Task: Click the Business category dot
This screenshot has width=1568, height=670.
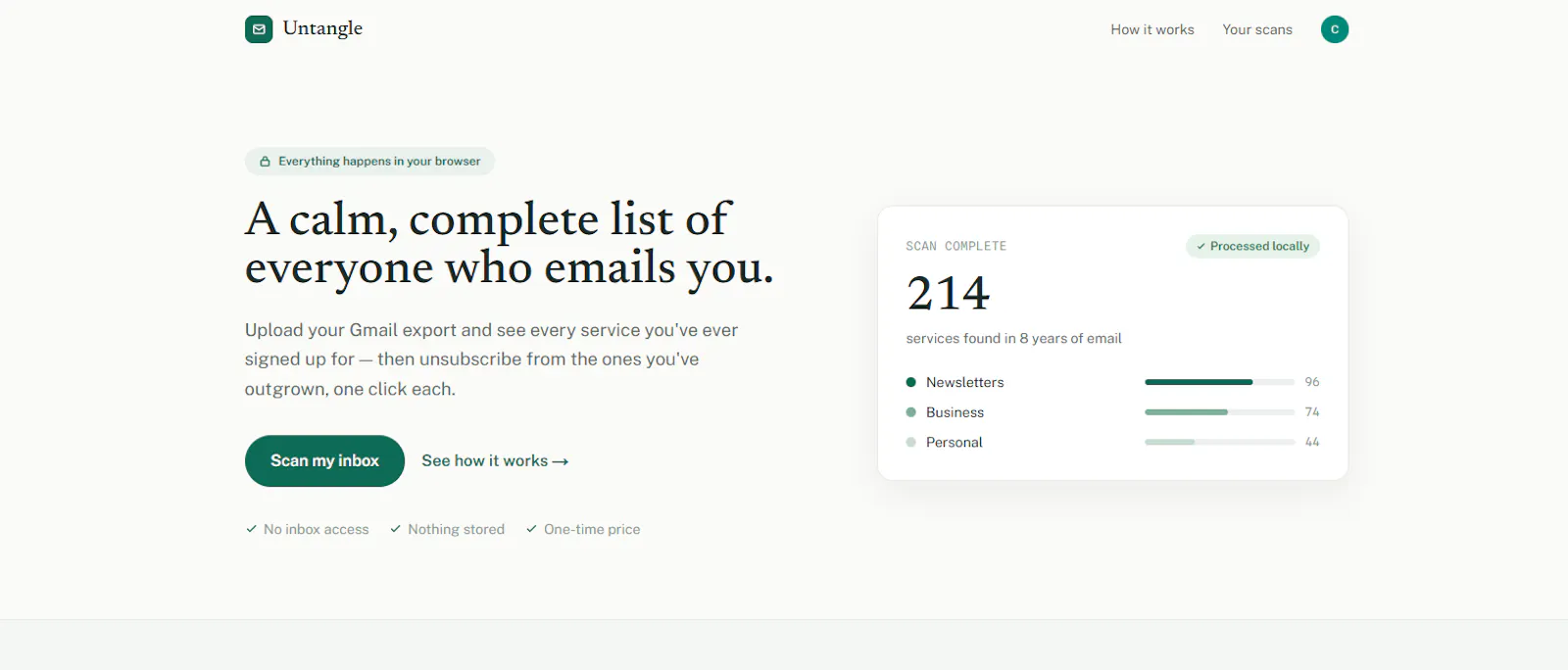Action: coord(911,412)
